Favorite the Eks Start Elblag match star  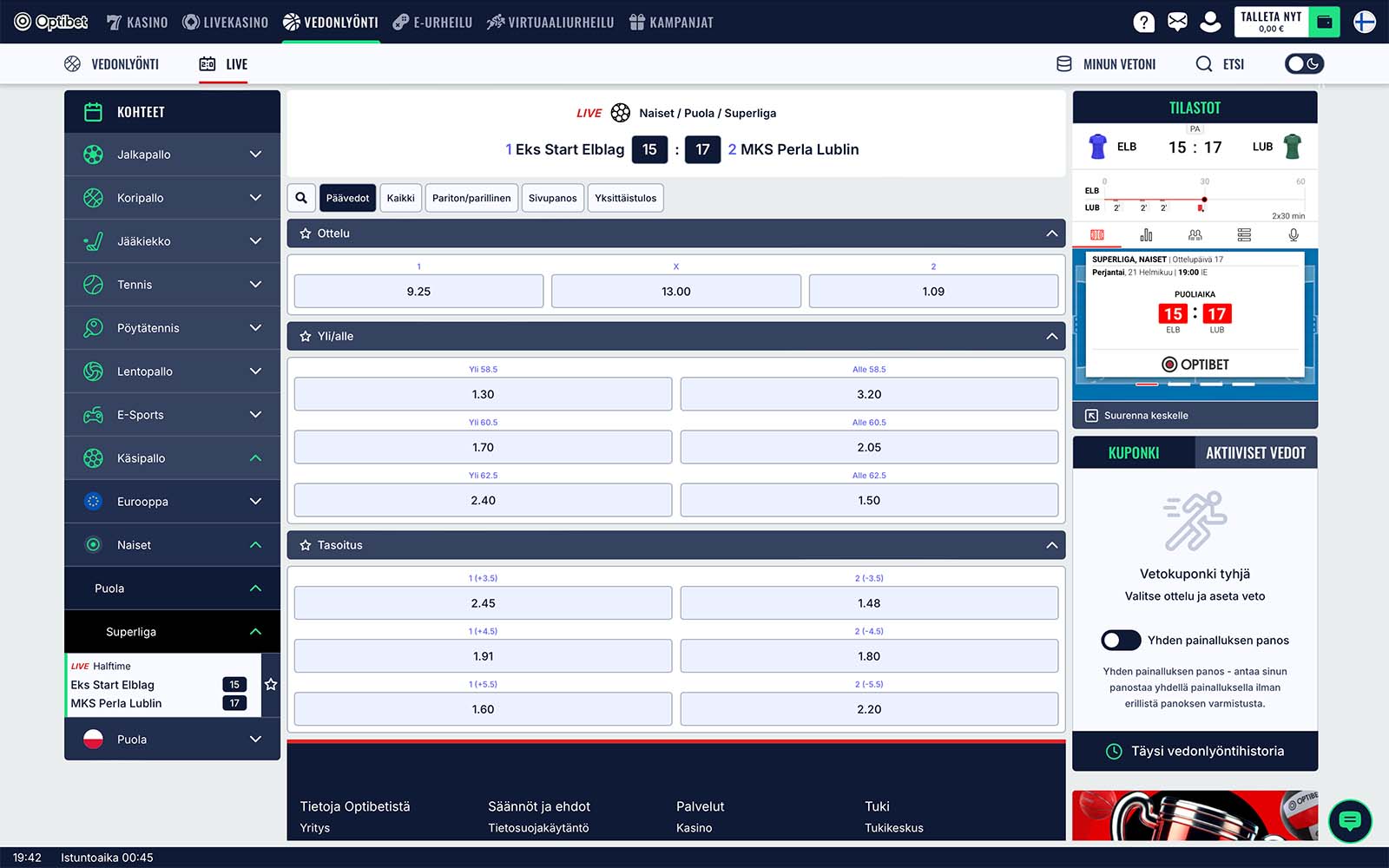click(x=271, y=685)
